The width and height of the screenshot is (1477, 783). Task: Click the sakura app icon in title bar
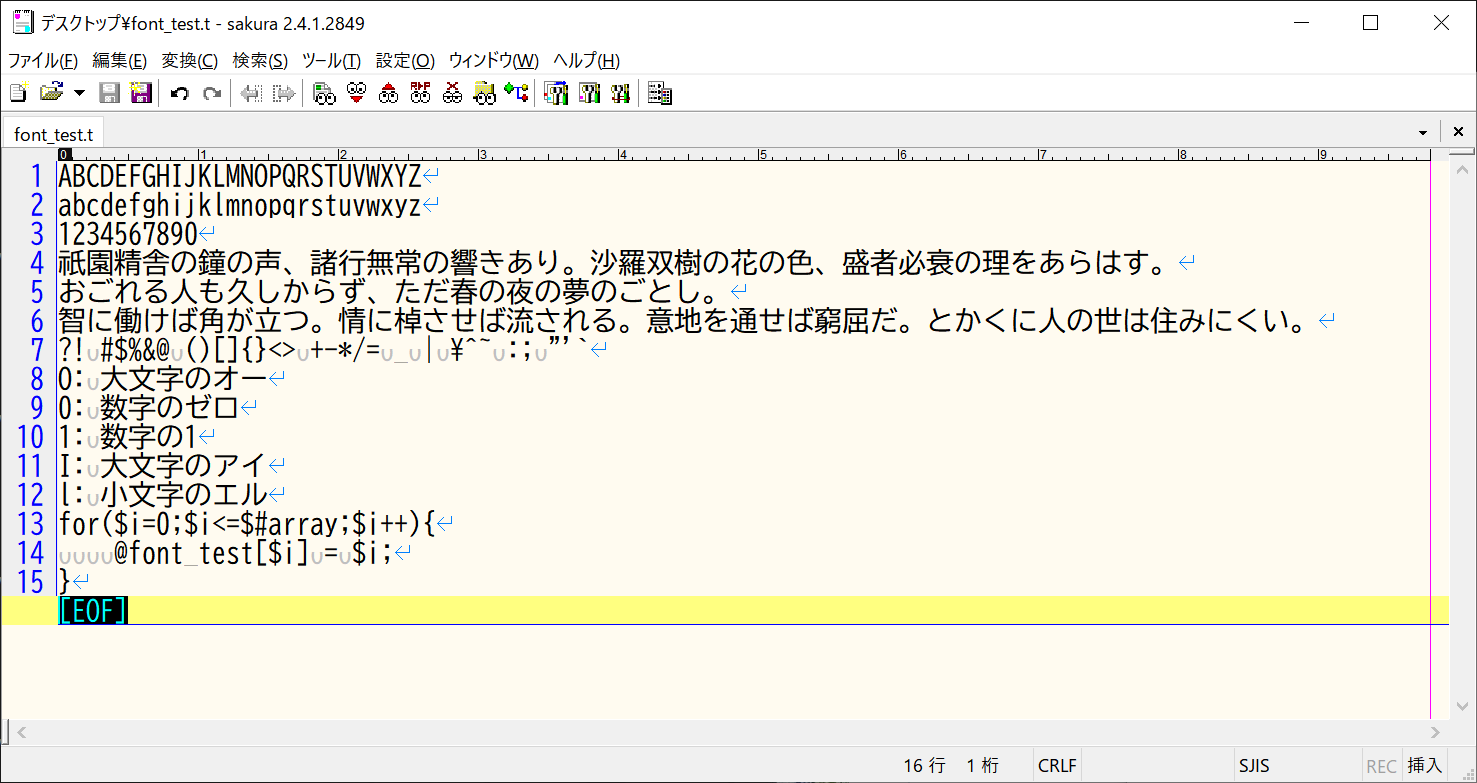point(22,22)
